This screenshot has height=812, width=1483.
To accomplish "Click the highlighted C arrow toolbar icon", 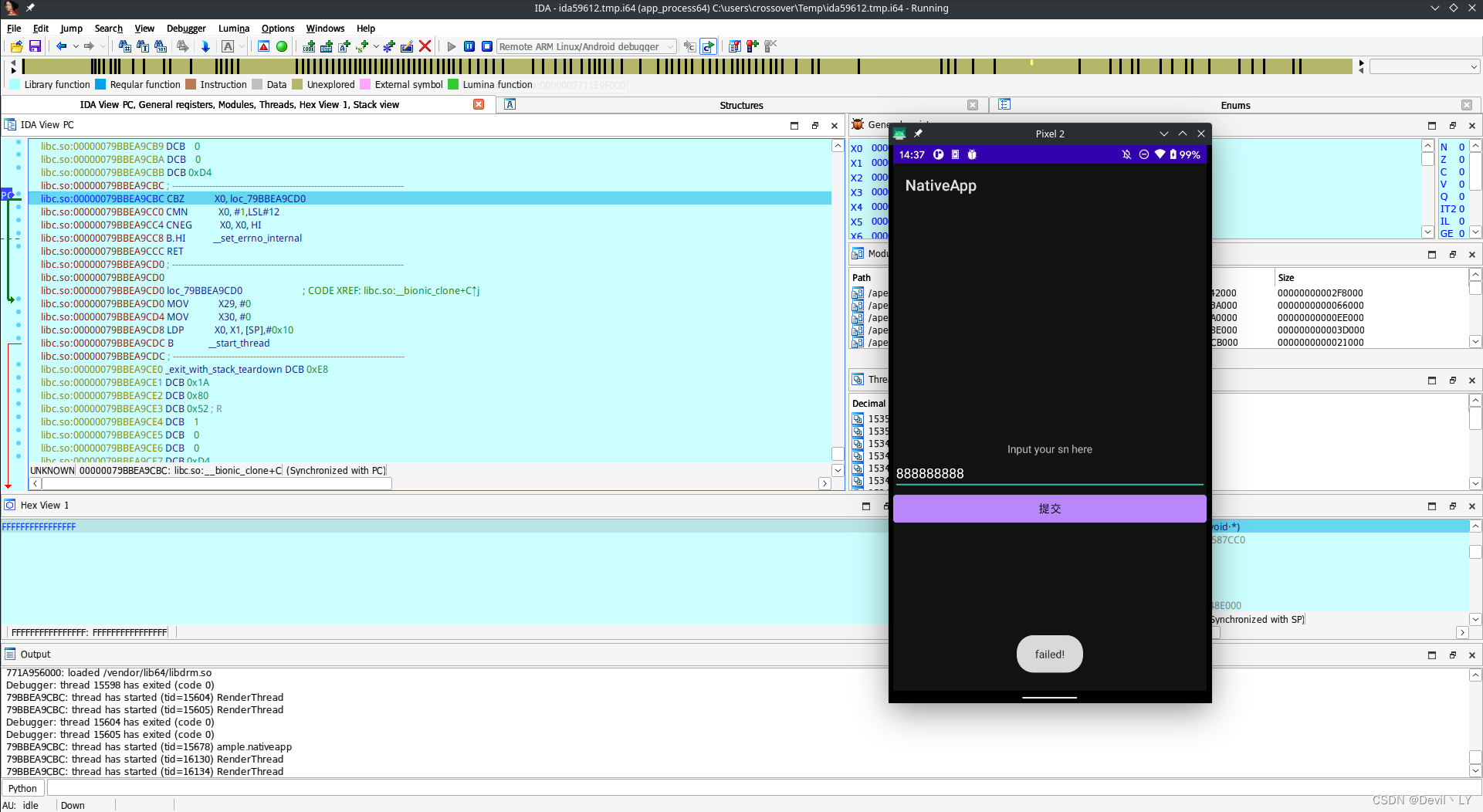I will coord(708,46).
